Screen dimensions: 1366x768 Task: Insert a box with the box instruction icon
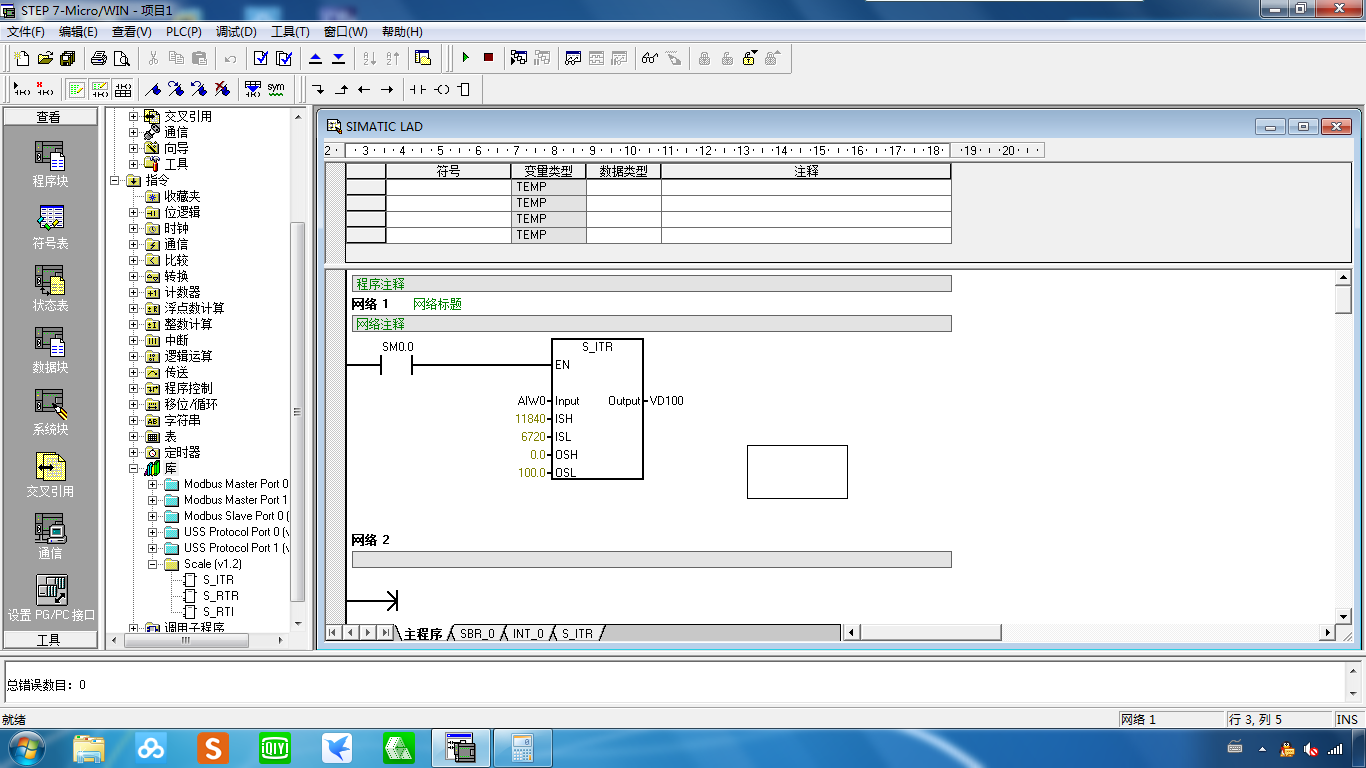coord(463,89)
